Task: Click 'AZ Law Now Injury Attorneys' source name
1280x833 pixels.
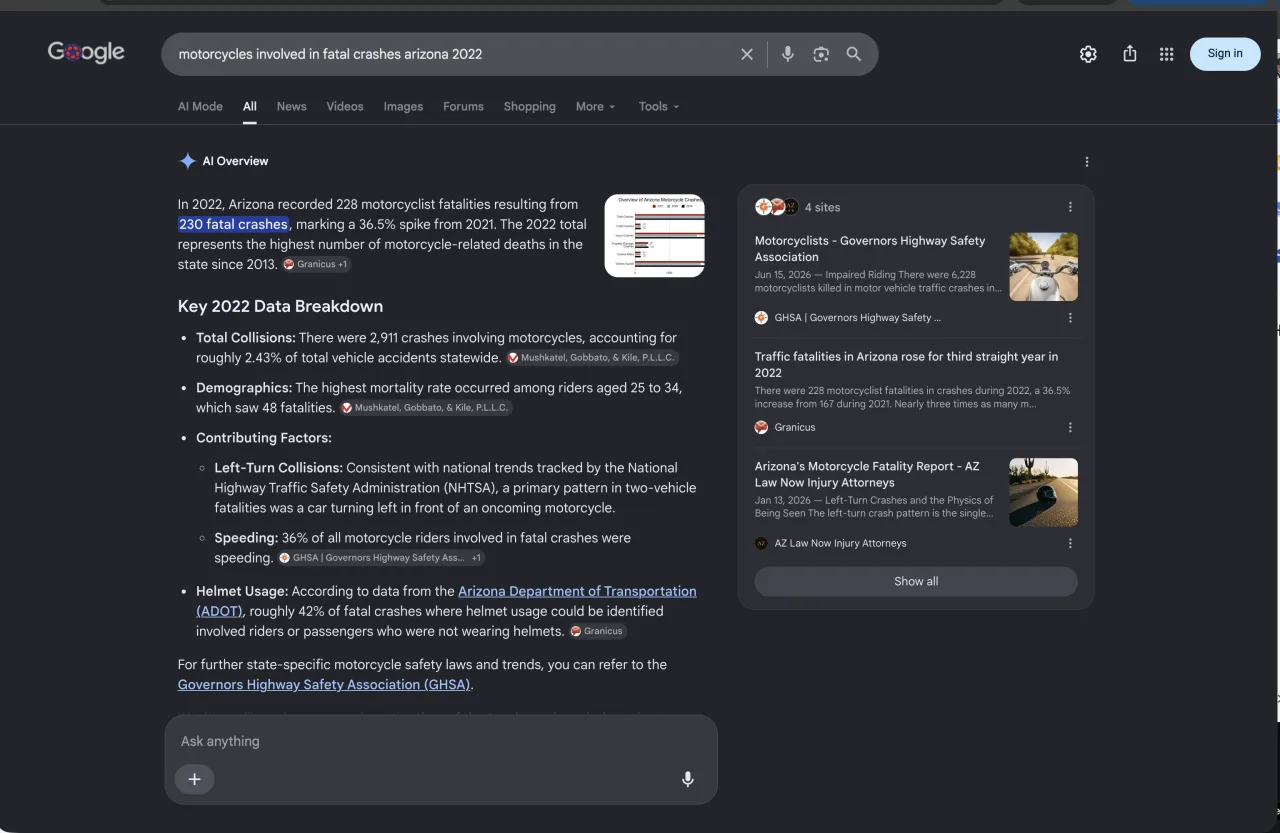Action: pos(840,543)
